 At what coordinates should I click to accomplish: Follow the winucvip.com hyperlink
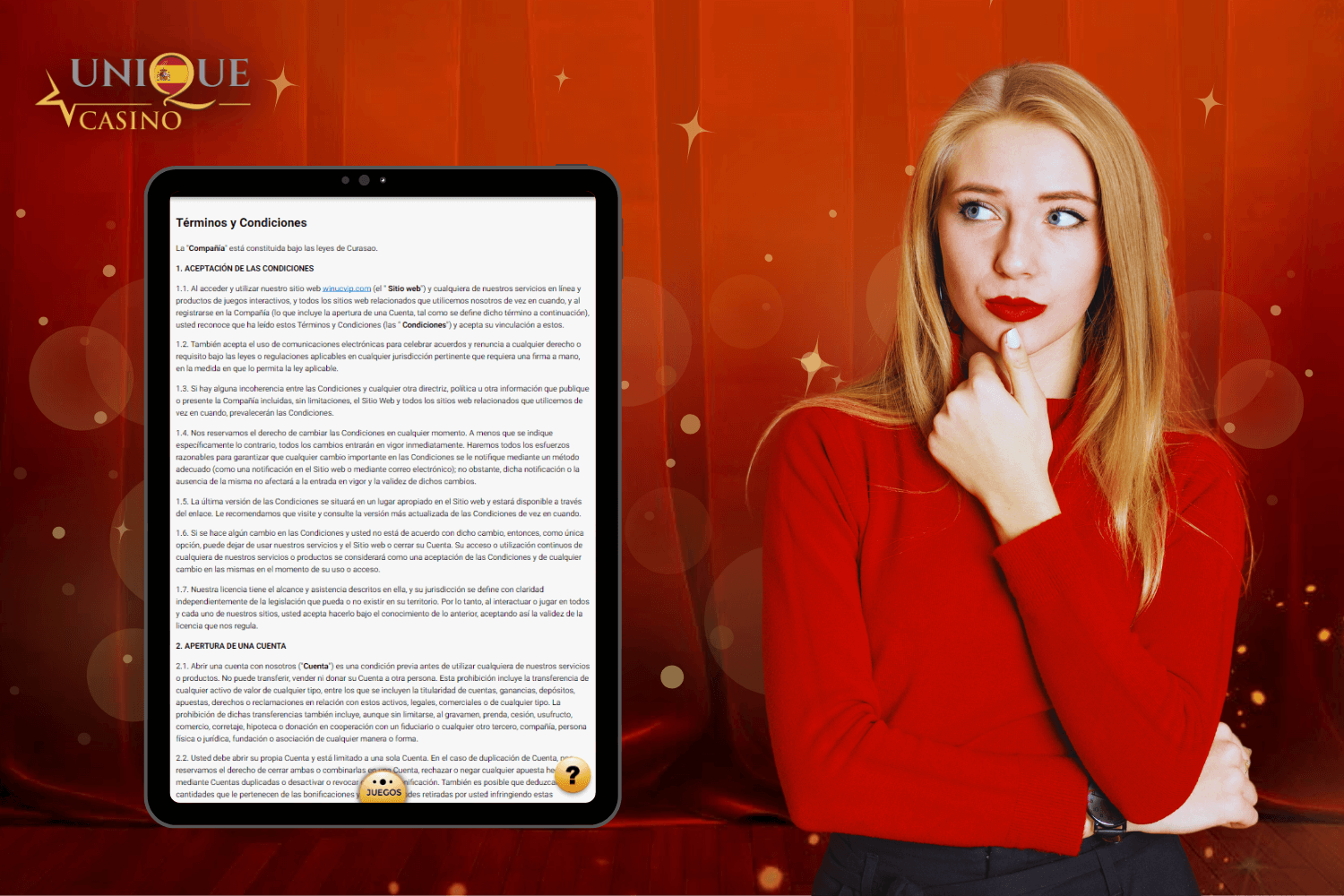pyautogui.click(x=347, y=289)
